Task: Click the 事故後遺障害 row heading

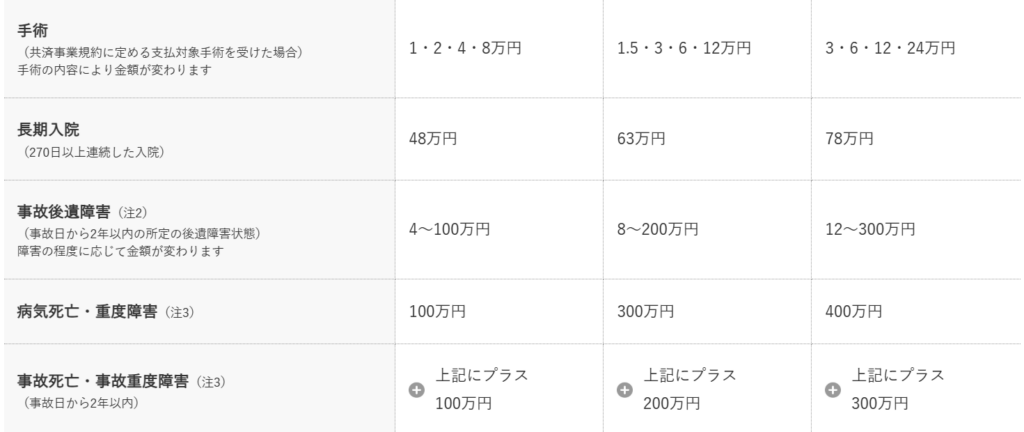Action: point(66,212)
